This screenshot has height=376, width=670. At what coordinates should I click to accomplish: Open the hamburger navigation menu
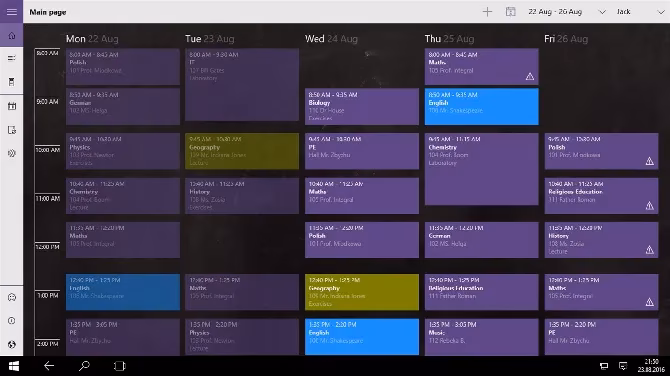tap(12, 12)
